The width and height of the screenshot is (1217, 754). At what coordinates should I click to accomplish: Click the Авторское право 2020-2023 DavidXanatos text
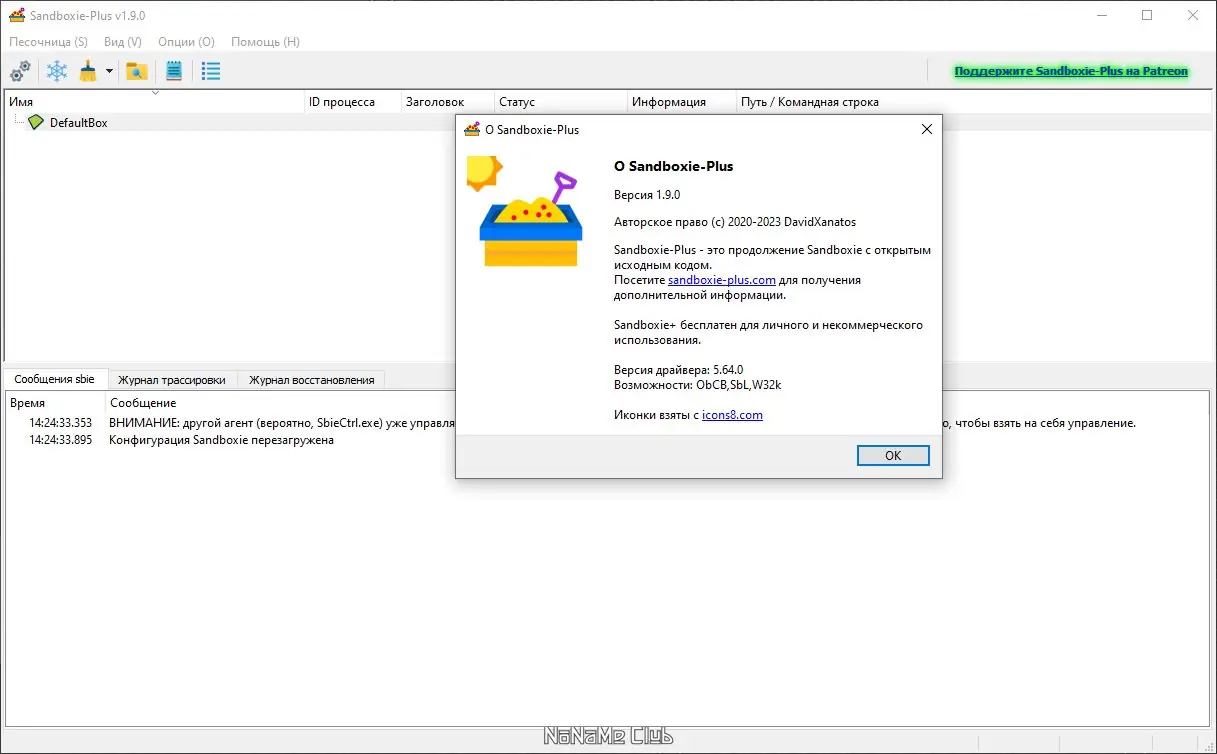coord(734,222)
